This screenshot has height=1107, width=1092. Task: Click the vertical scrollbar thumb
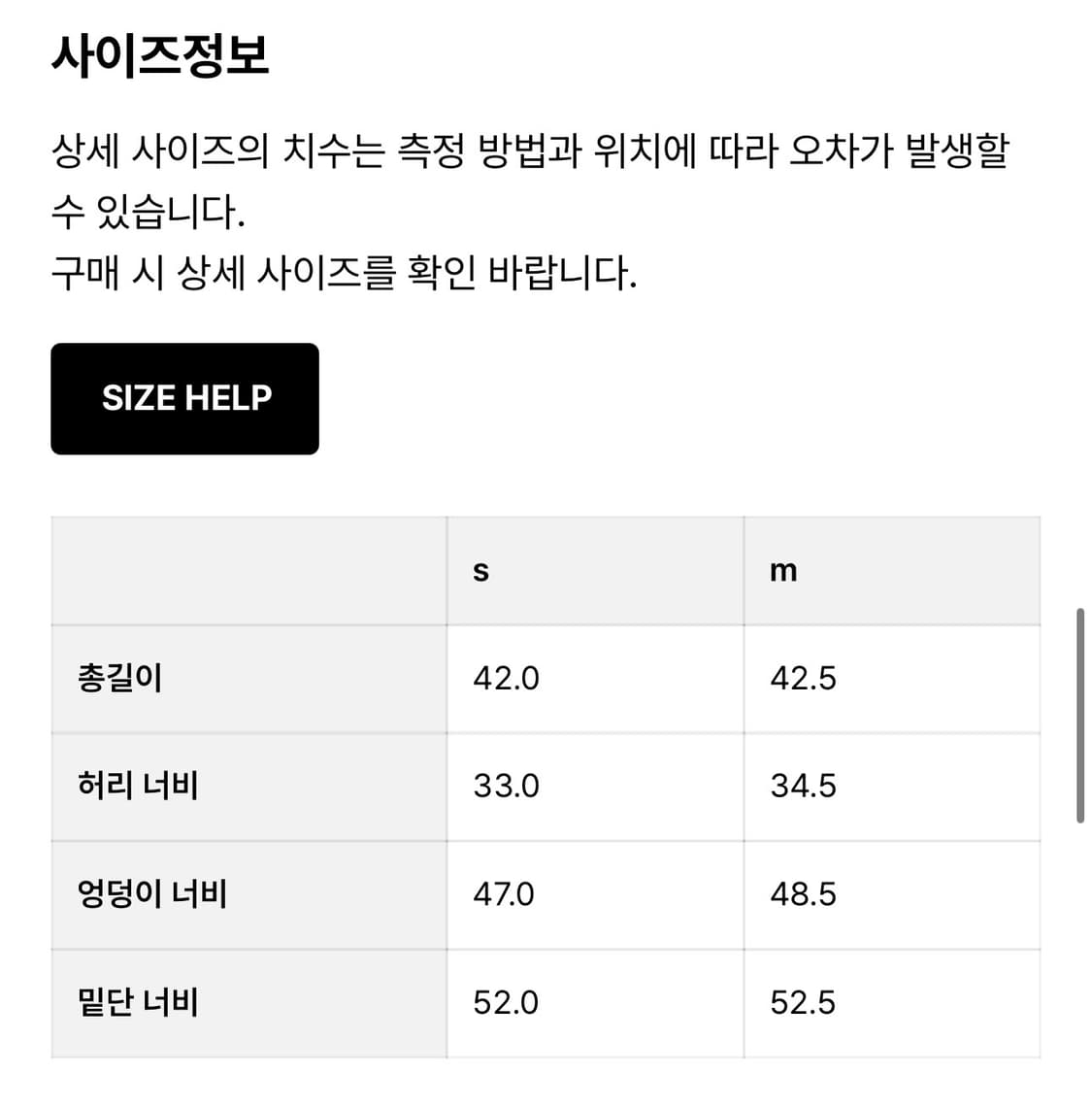point(1079,716)
